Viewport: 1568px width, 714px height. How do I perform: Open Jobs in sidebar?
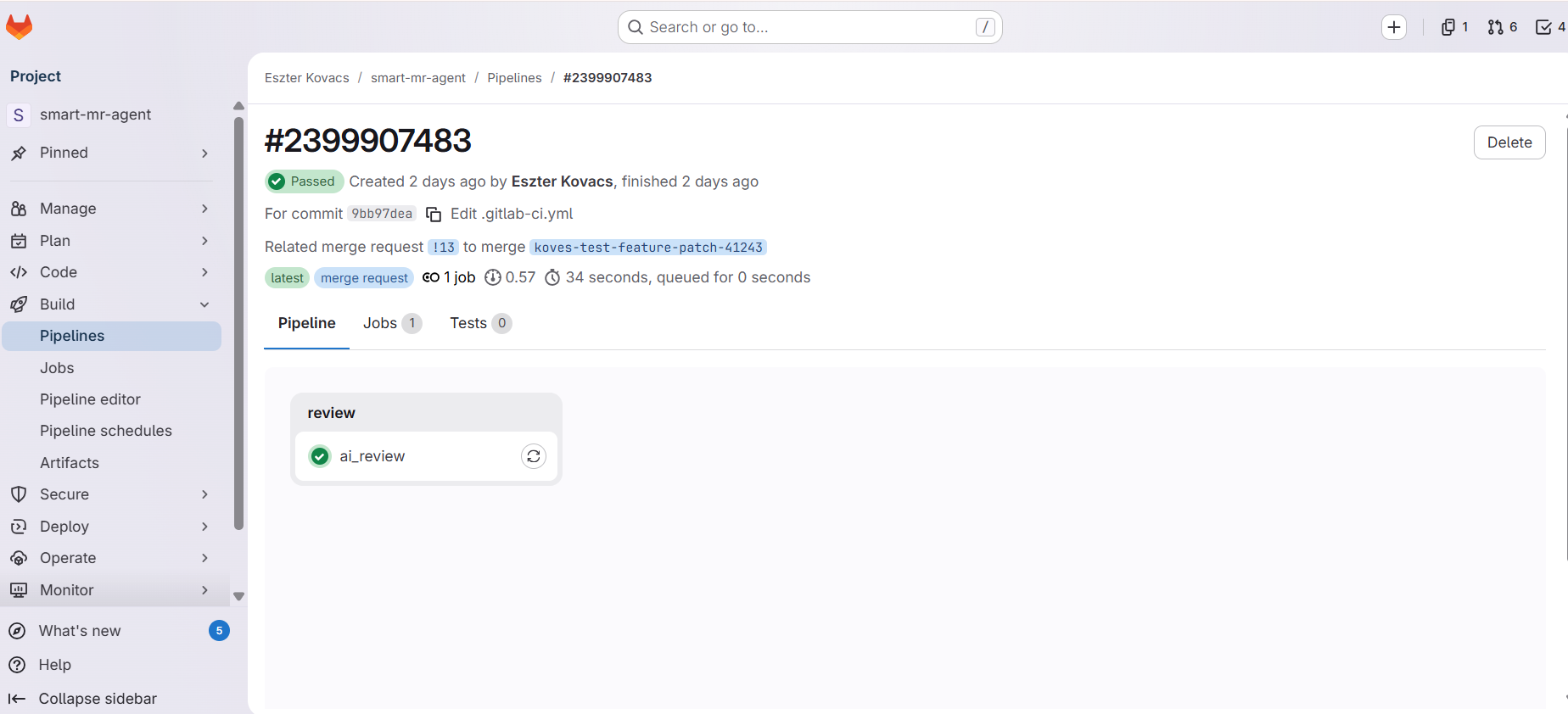112,368
